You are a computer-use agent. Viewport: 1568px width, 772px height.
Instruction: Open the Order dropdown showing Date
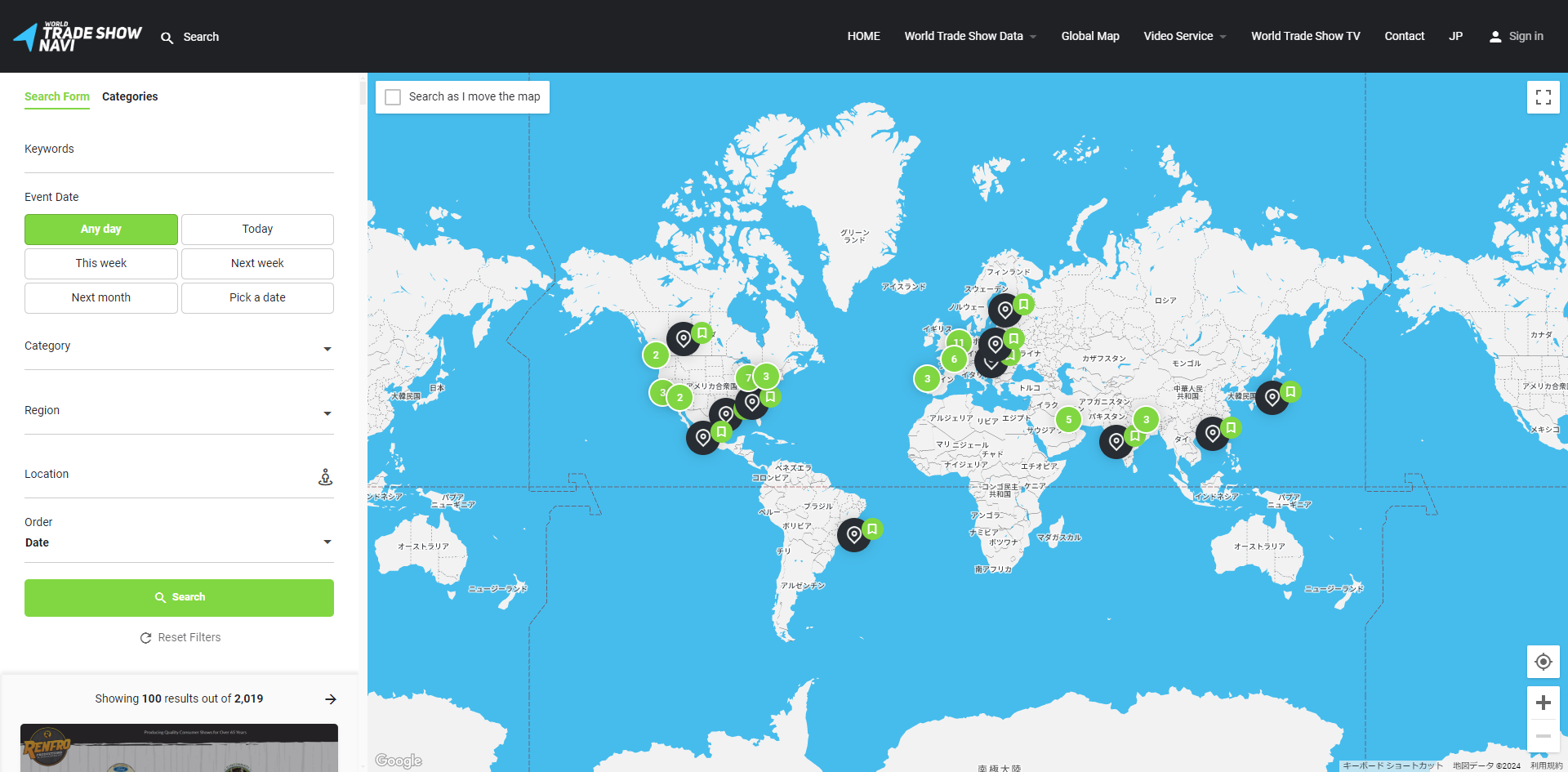pyautogui.click(x=179, y=542)
